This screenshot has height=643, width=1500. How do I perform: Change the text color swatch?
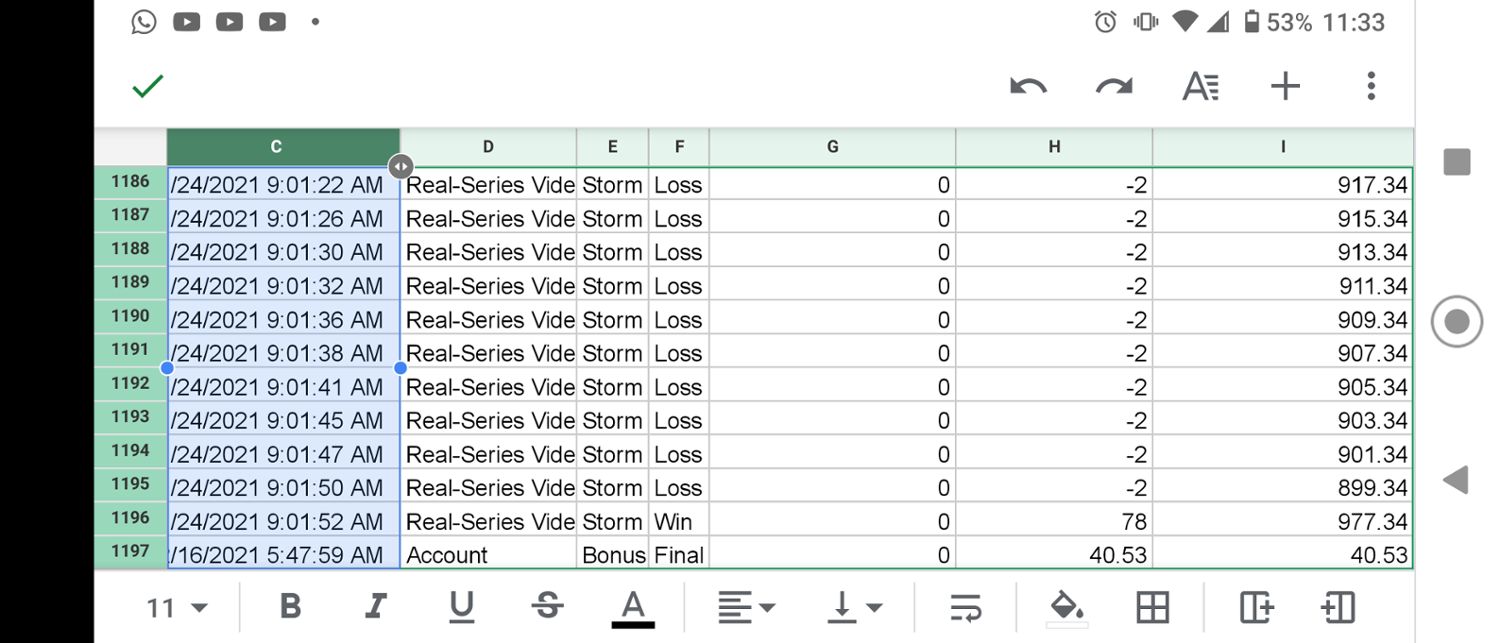pos(633,607)
